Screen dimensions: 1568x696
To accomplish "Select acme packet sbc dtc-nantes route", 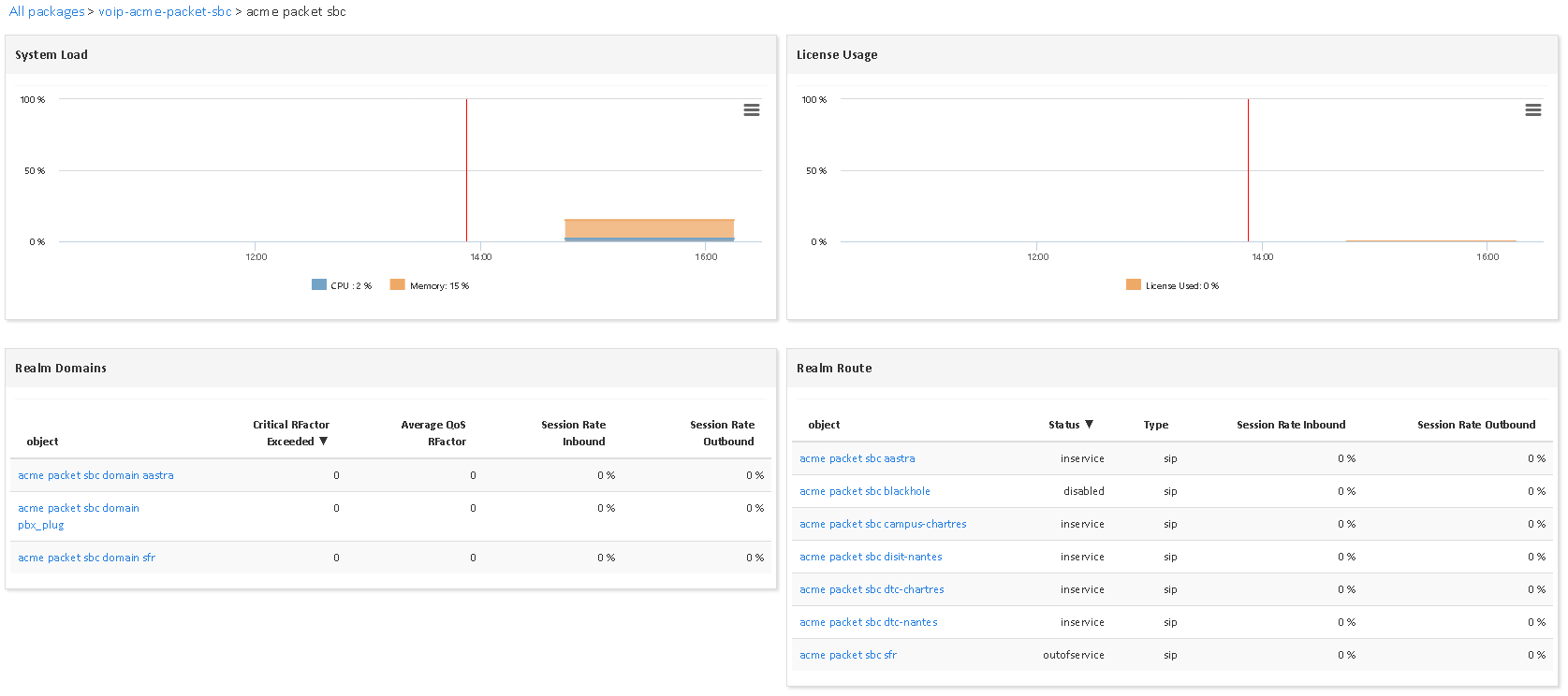I will pyautogui.click(x=868, y=622).
